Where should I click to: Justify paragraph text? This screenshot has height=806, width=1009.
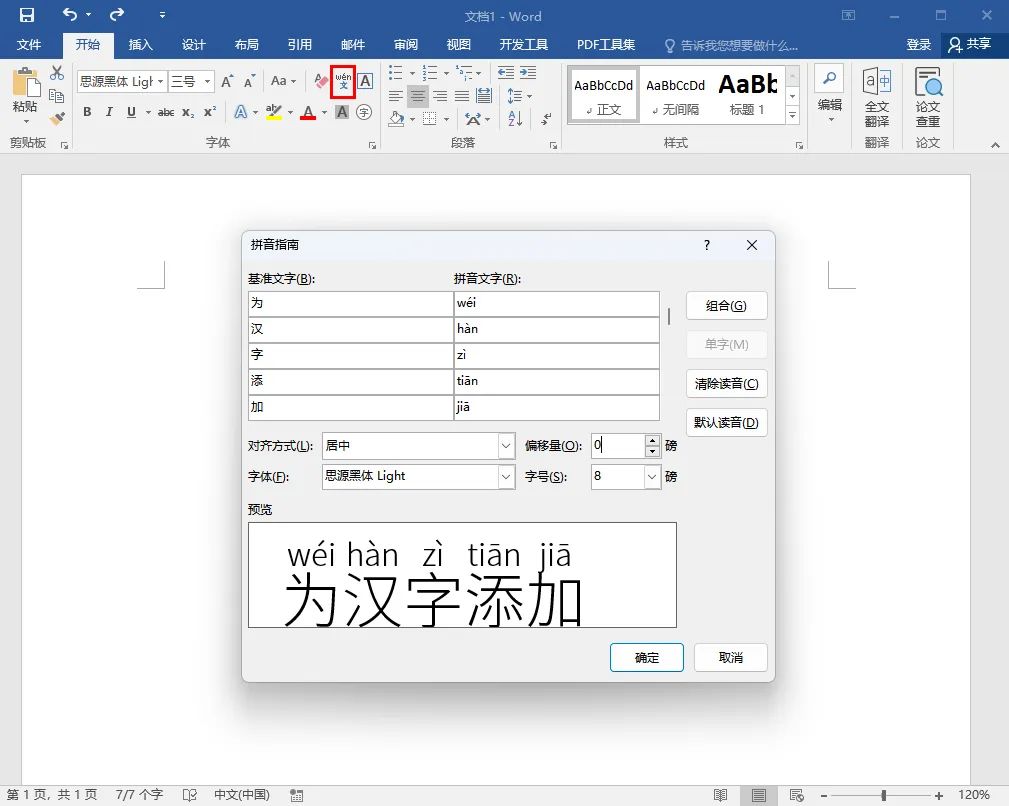[x=462, y=96]
